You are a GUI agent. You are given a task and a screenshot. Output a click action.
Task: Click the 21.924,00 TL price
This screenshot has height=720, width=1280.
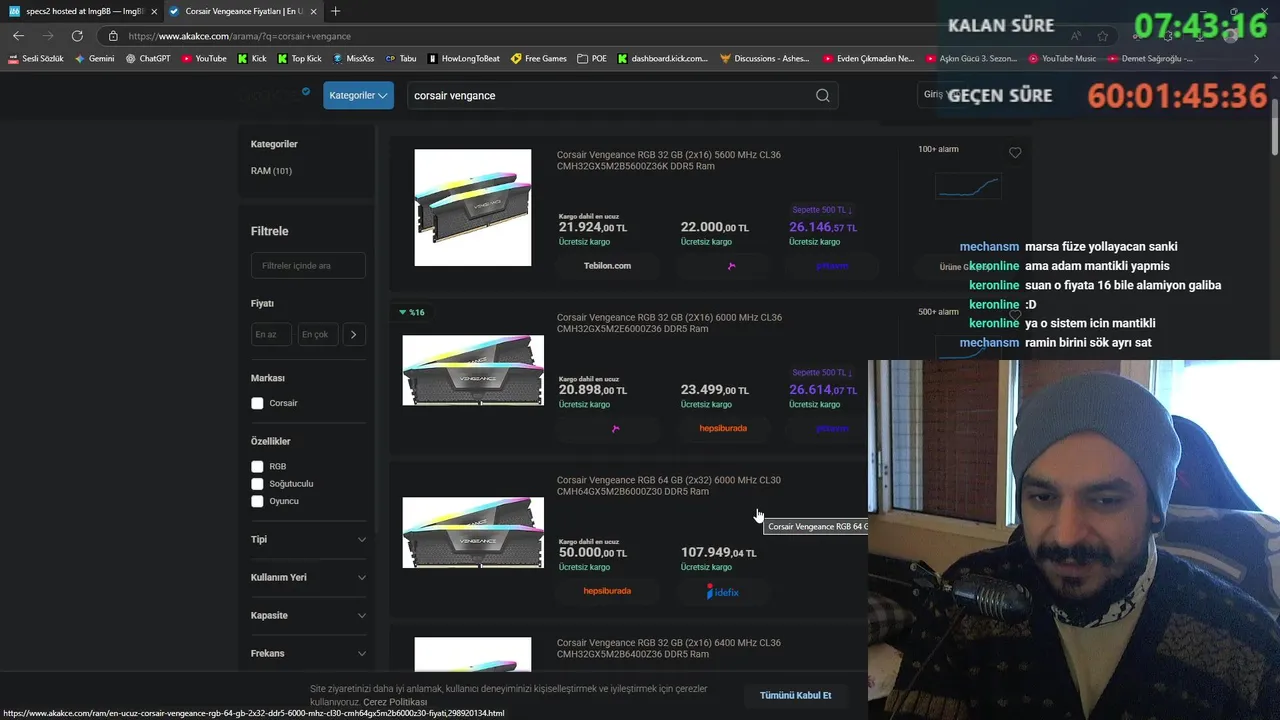click(x=593, y=228)
